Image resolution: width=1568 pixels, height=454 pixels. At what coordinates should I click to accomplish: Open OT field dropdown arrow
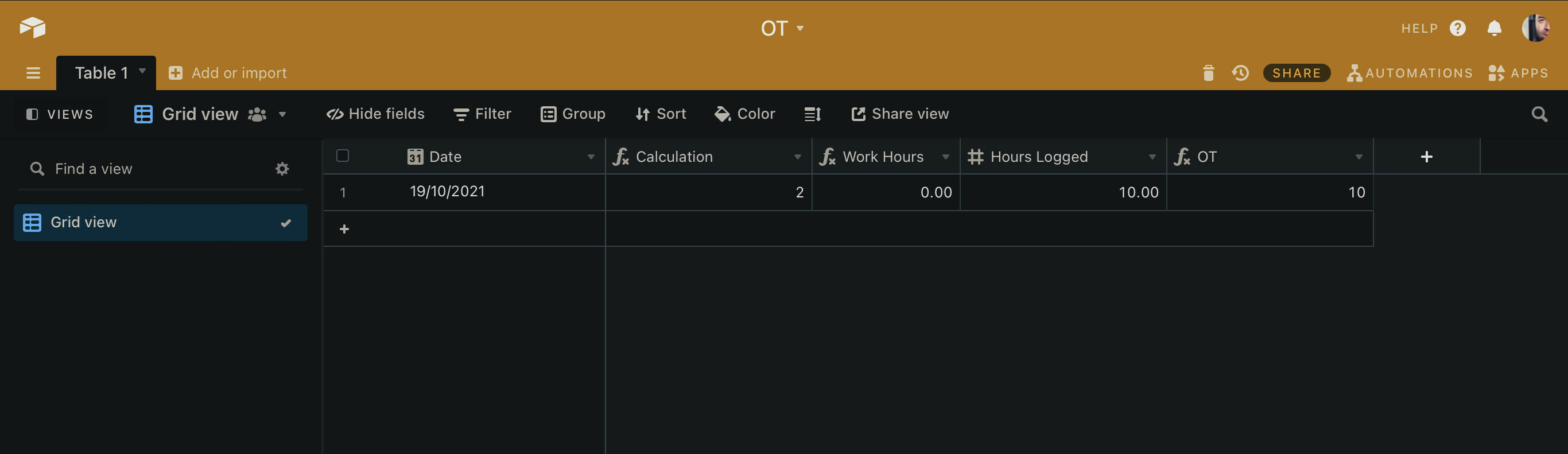(1359, 157)
